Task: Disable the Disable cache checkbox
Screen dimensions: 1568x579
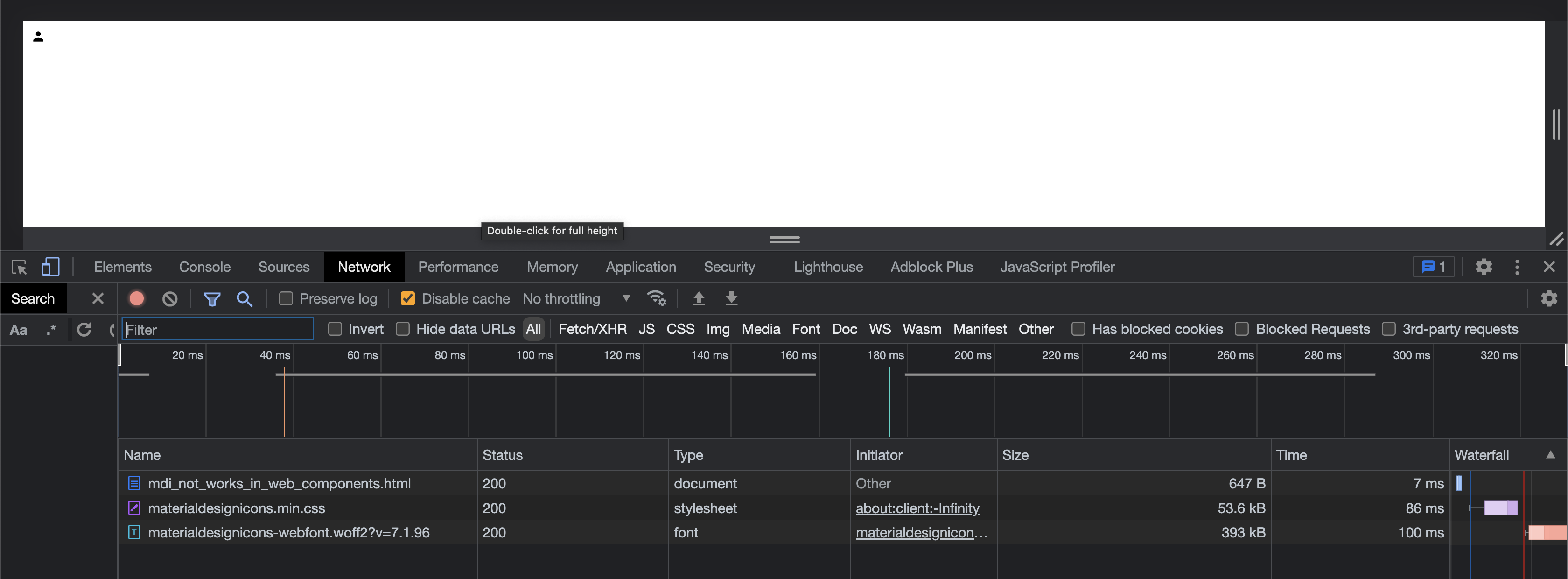Action: tap(407, 298)
